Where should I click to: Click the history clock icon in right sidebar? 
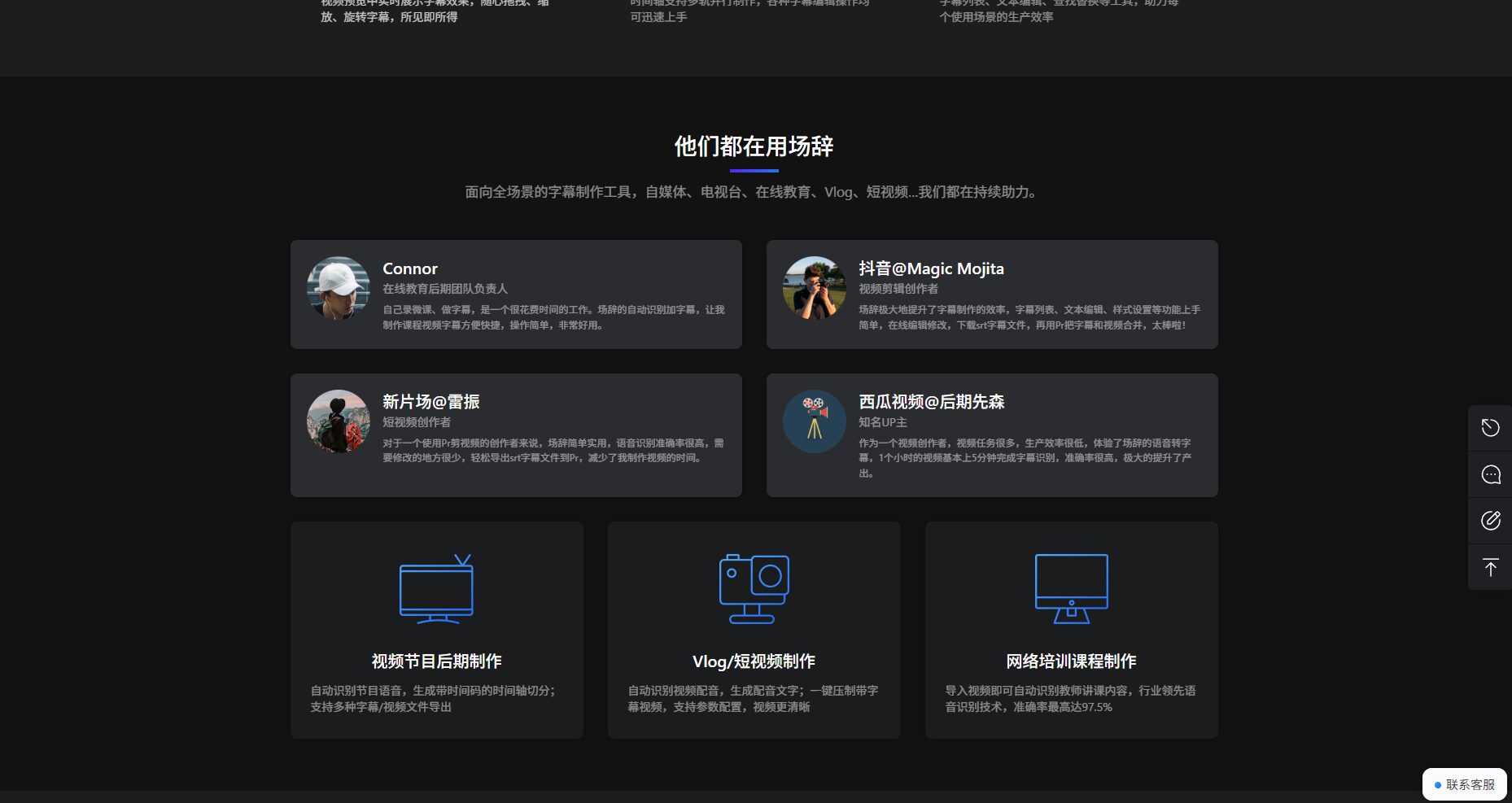pyautogui.click(x=1490, y=428)
